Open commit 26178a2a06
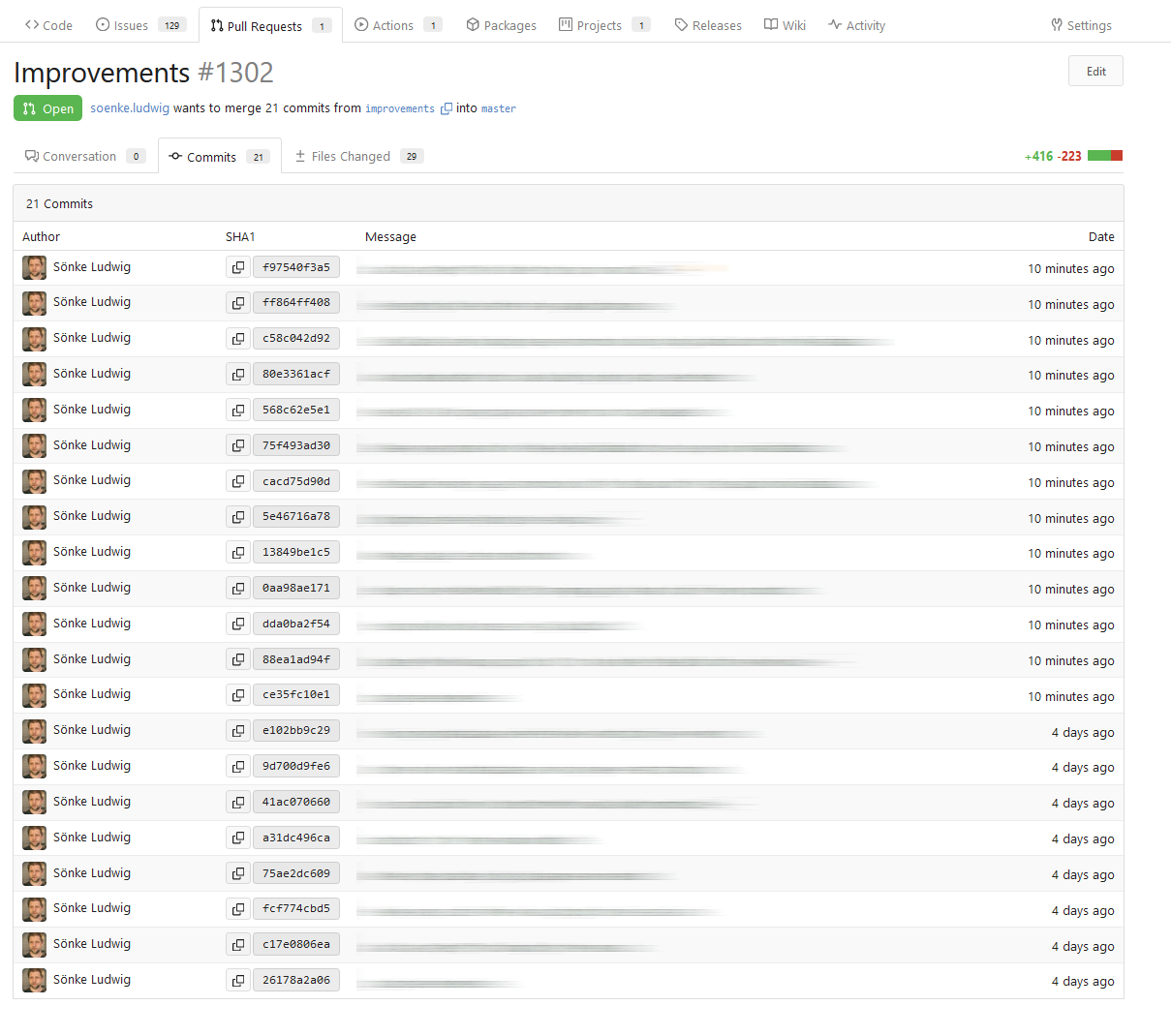The height and width of the screenshot is (1036, 1171). 295,979
